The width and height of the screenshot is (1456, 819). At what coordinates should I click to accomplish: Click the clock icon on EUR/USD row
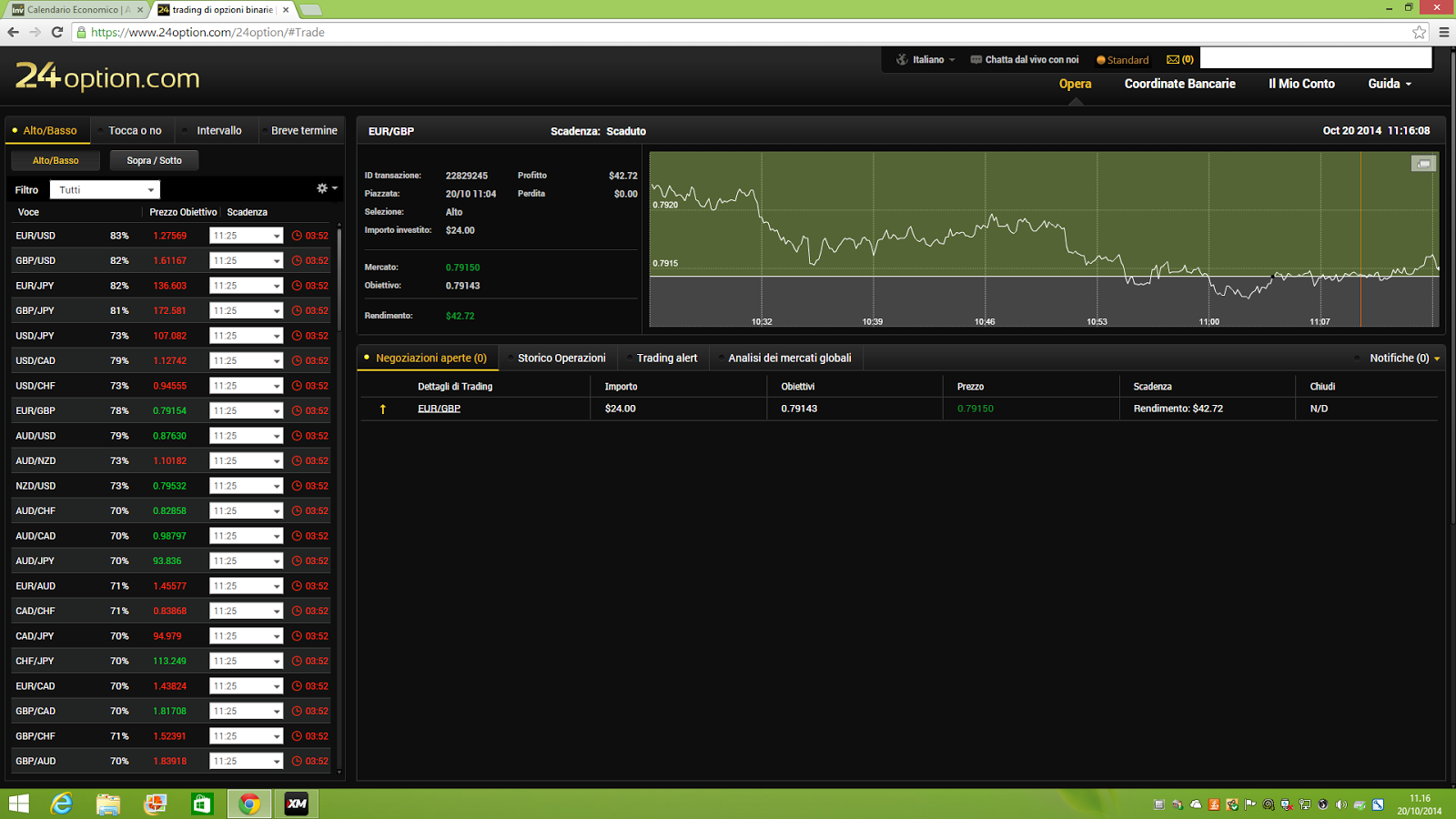click(x=297, y=236)
